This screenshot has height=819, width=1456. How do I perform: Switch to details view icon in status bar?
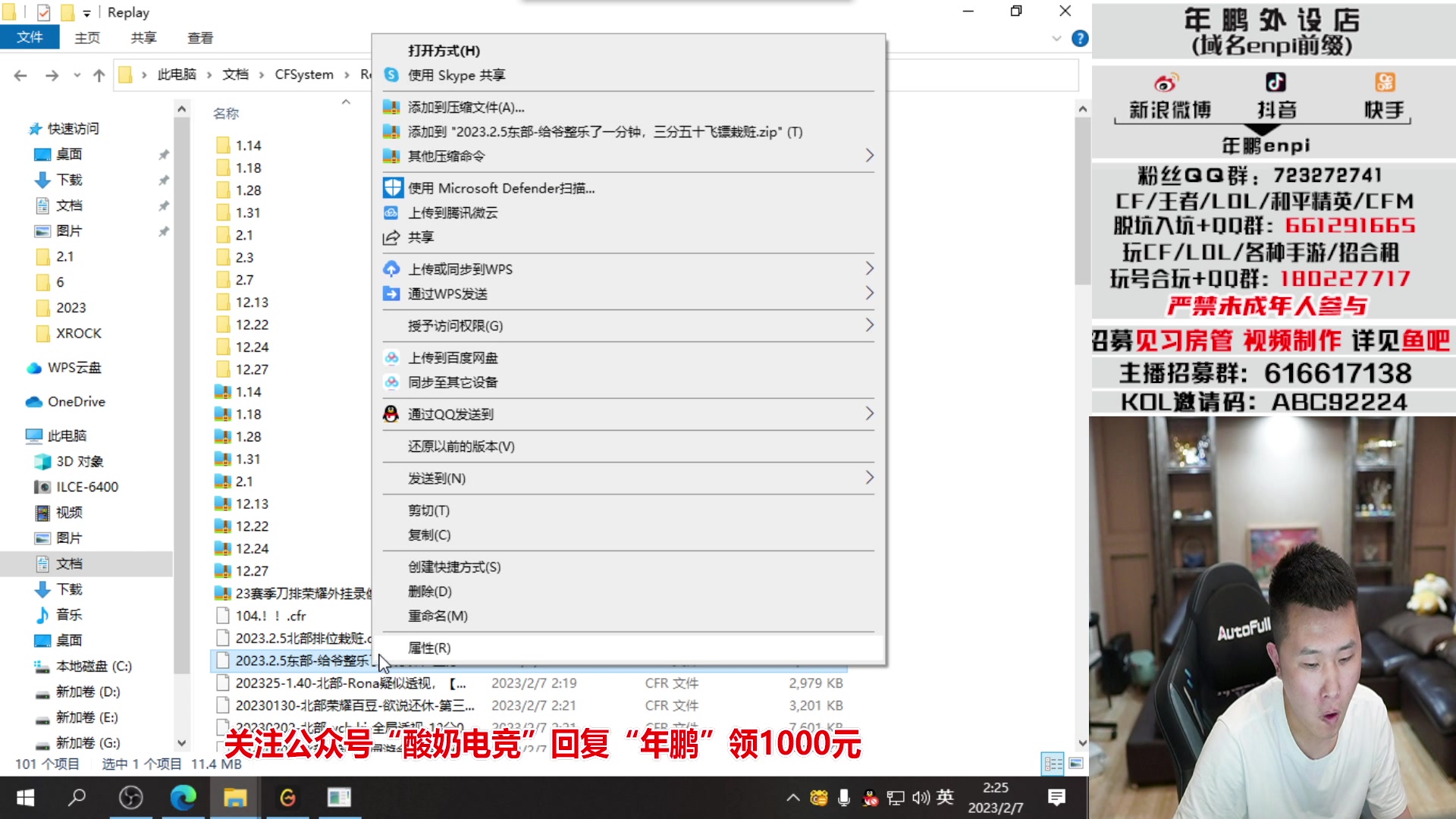point(1053,764)
